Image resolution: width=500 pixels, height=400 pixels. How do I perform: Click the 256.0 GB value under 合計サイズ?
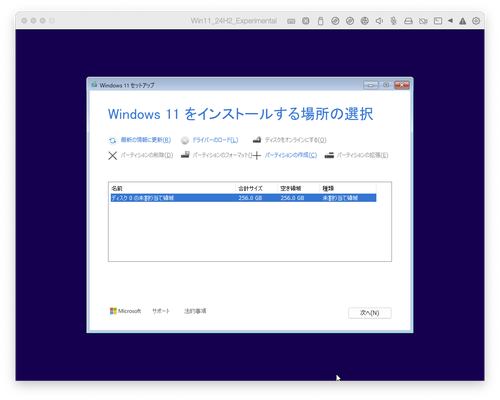tap(250, 198)
